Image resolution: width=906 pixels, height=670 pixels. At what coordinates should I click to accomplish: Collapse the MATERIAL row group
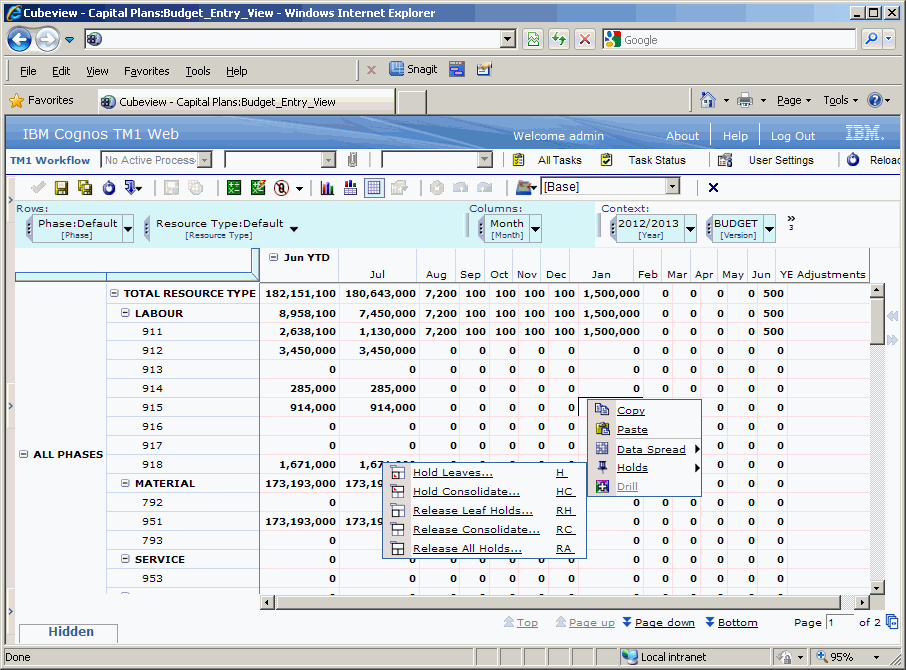pyautogui.click(x=125, y=483)
